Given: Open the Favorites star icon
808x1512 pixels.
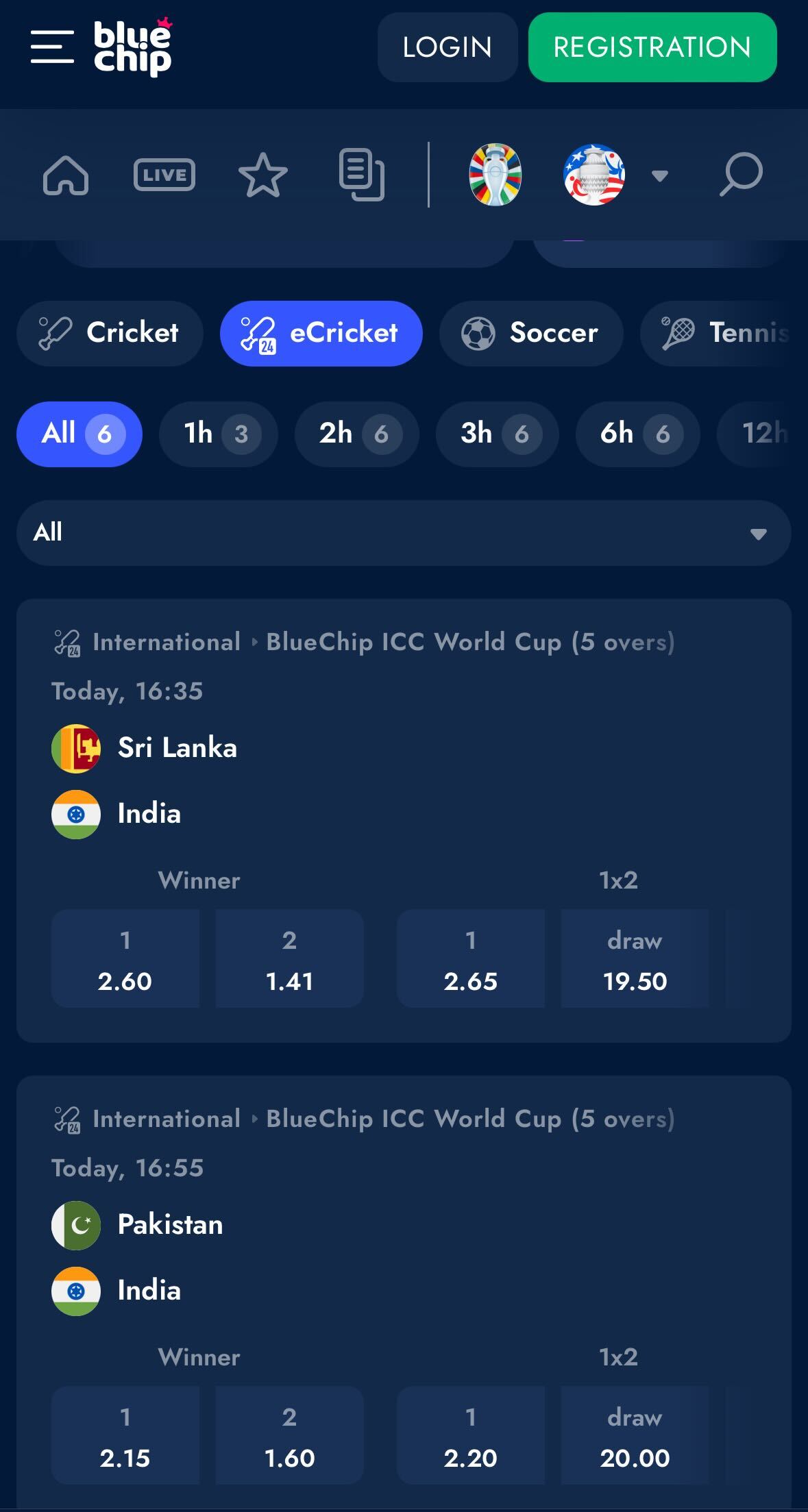Looking at the screenshot, I should click(263, 175).
